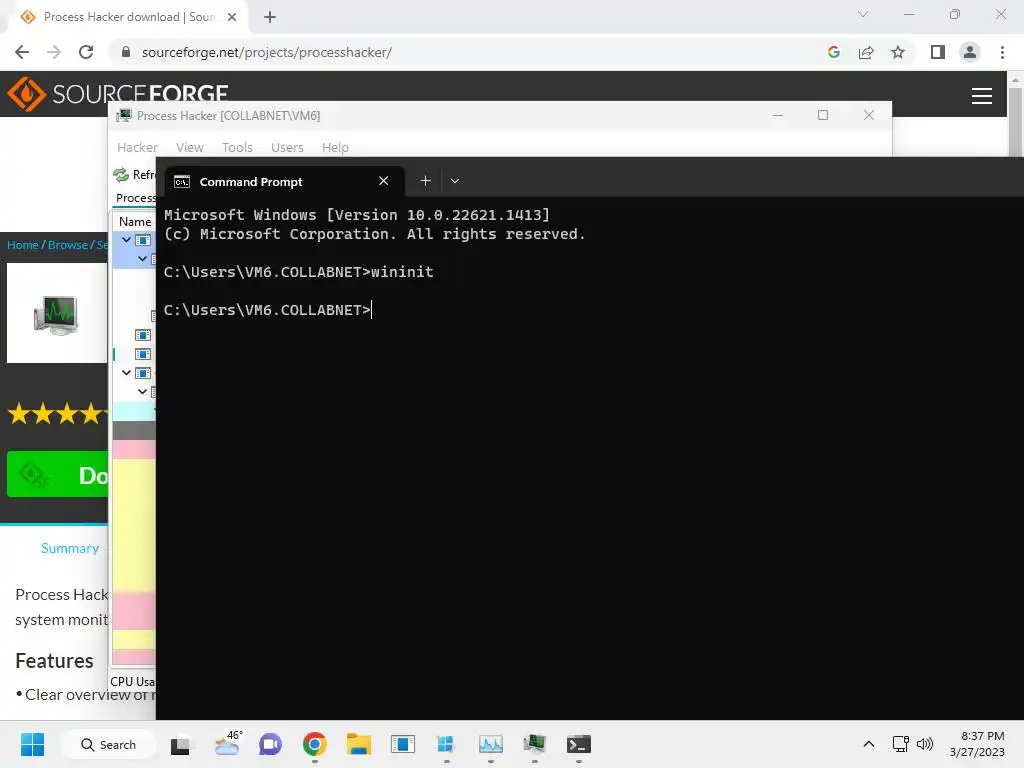
Task: Open the View menu in Process Hacker
Action: click(x=189, y=148)
